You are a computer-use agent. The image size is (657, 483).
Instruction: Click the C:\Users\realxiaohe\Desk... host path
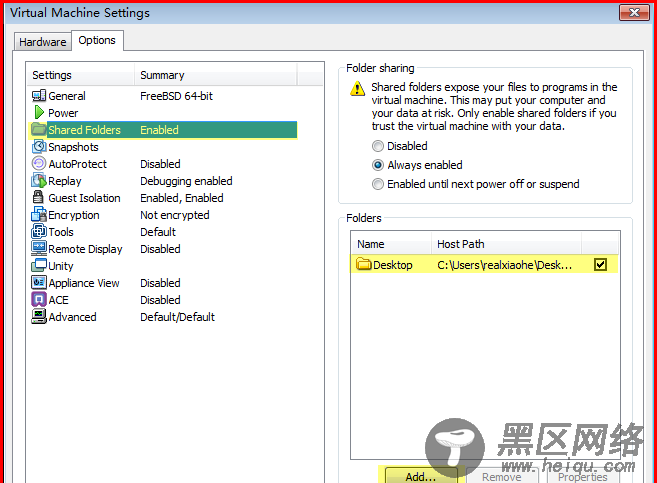pos(504,265)
